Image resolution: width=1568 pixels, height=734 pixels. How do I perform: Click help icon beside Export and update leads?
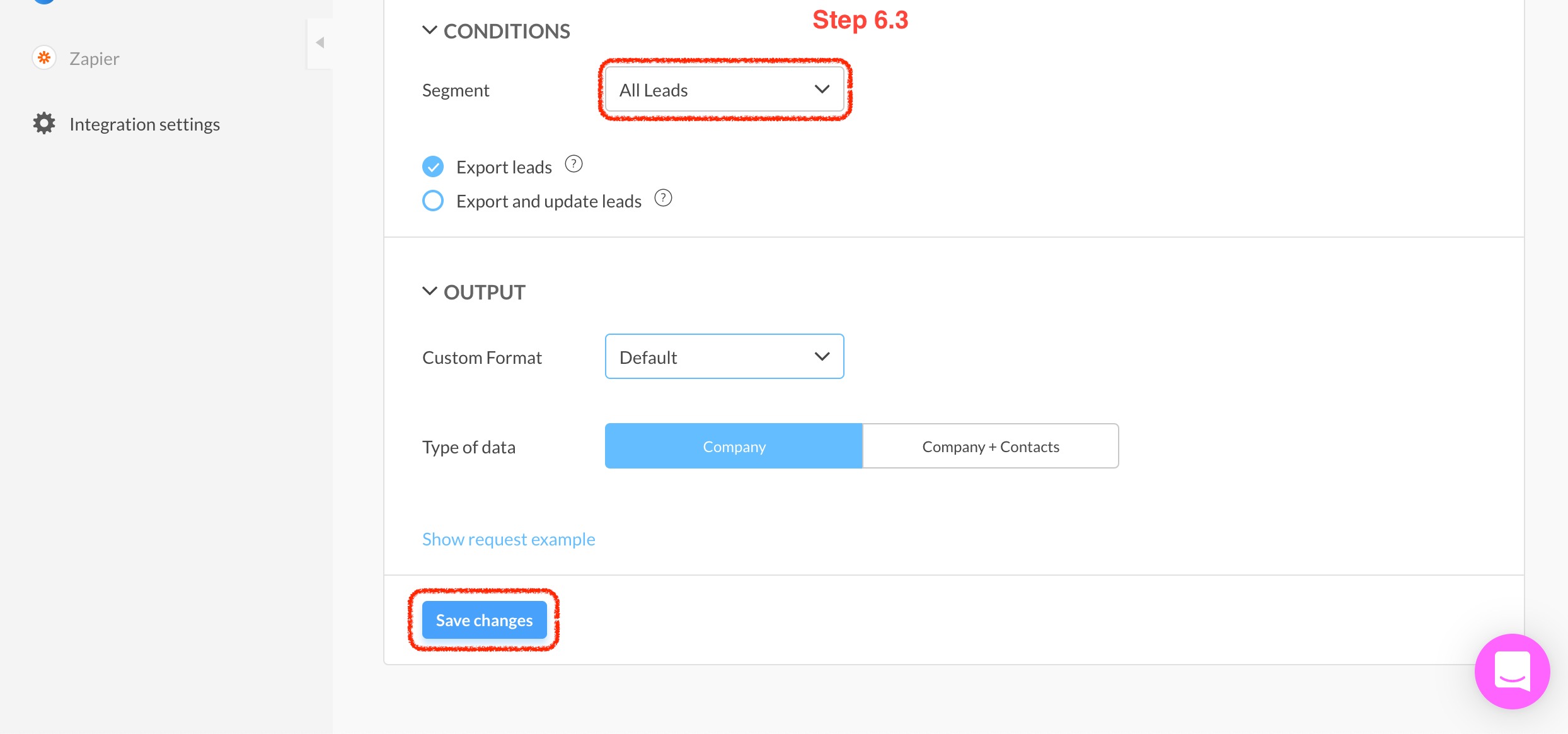663,198
